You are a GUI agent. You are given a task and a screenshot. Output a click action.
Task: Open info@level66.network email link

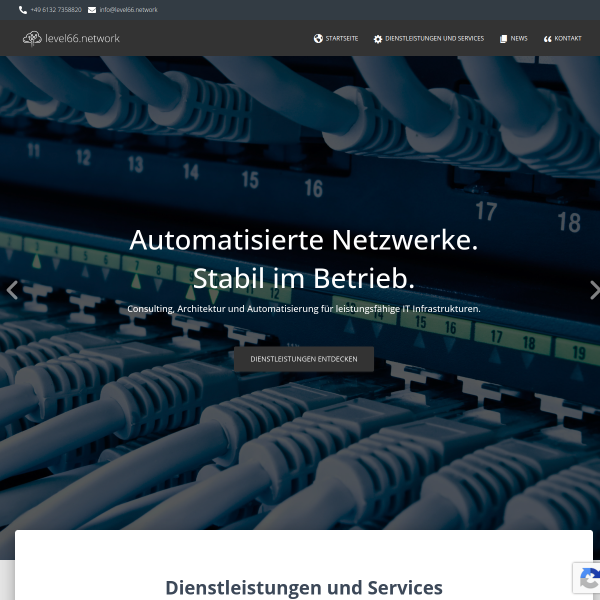coord(128,10)
